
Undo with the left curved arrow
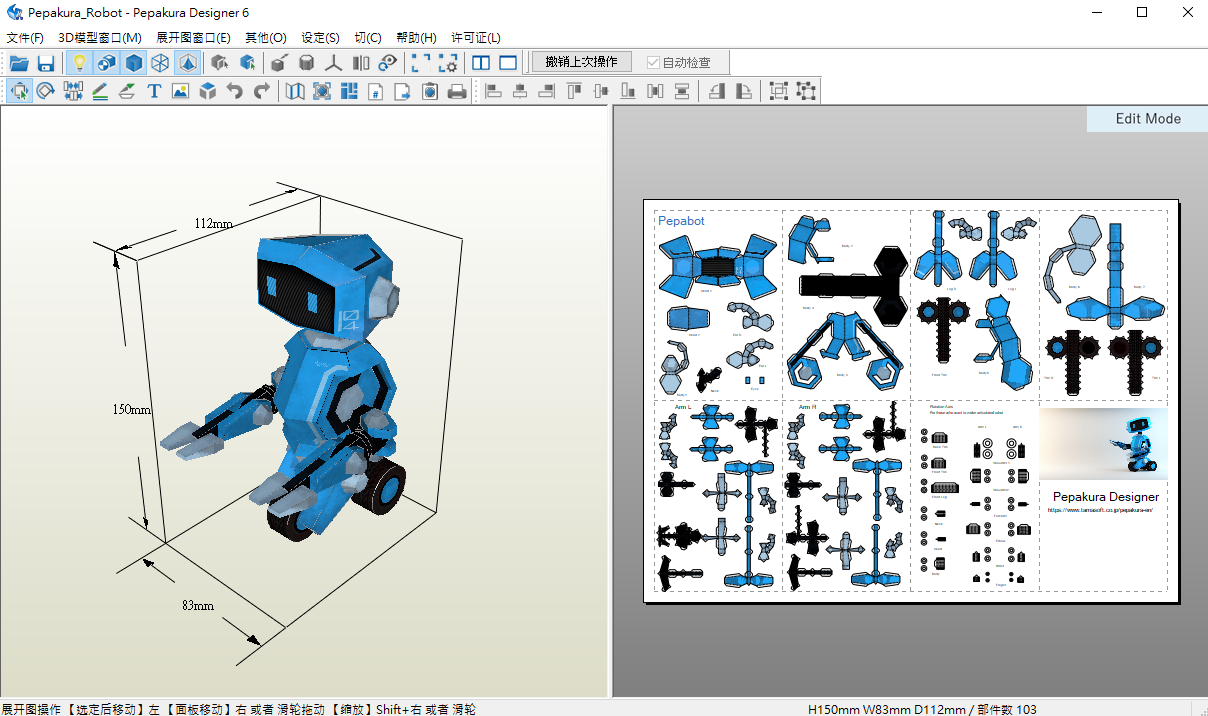tap(234, 91)
